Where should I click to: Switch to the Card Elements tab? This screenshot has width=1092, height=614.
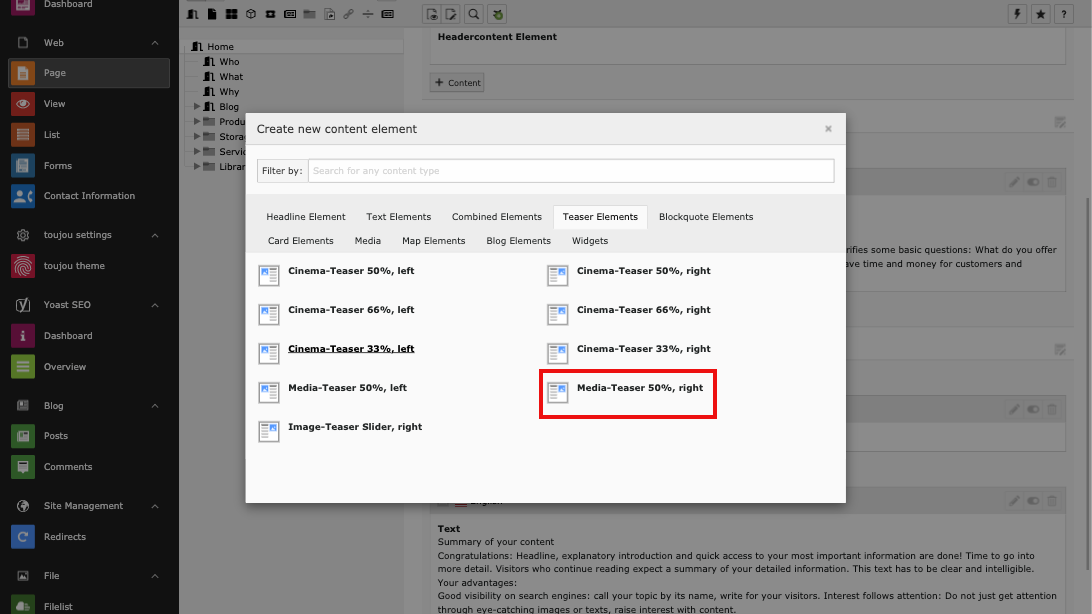click(300, 241)
